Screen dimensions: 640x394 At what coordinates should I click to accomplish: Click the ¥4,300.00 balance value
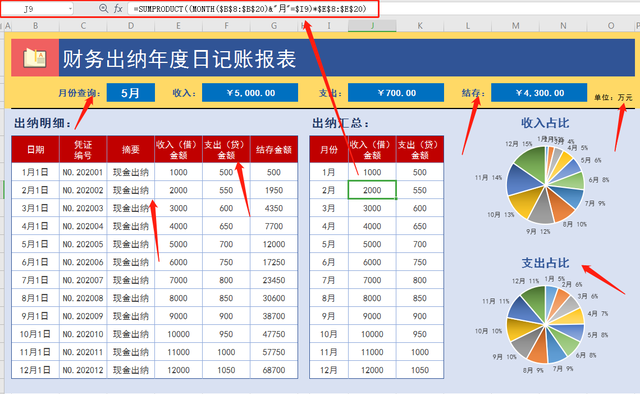[539, 93]
